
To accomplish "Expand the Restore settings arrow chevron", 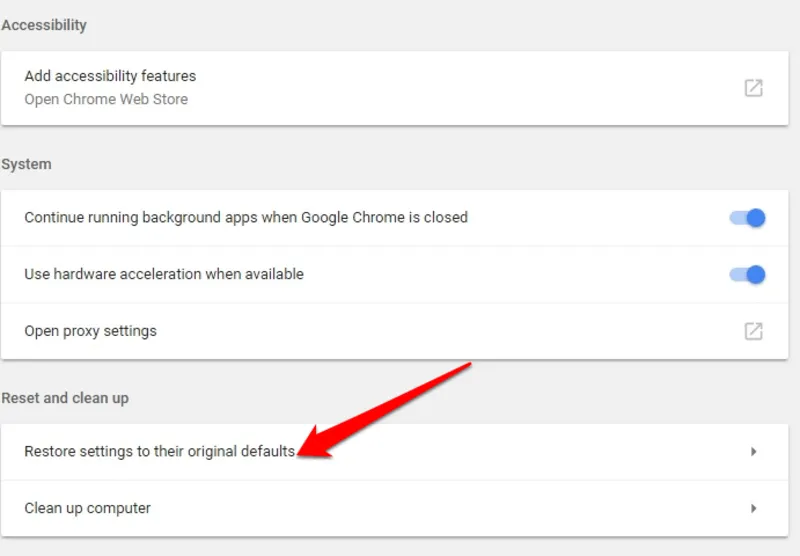I will pos(754,451).
